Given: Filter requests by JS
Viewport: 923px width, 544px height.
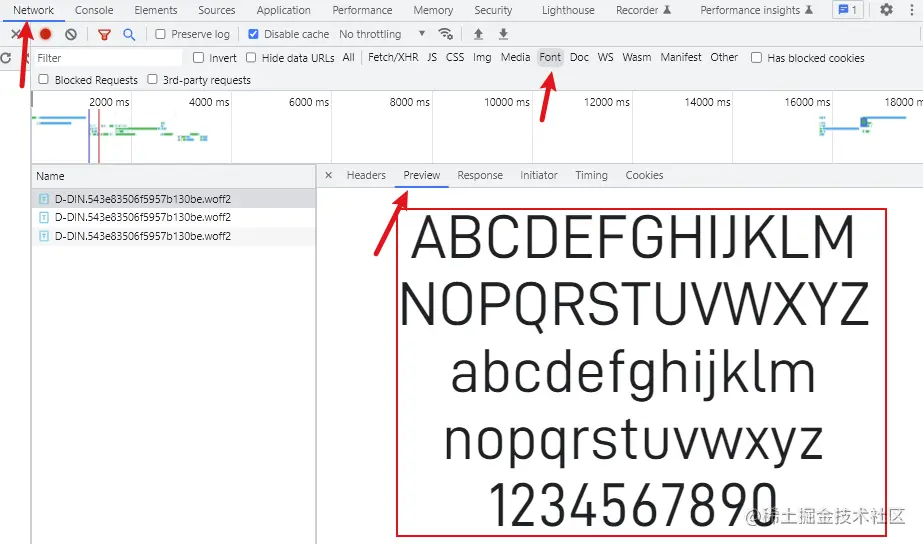Looking at the screenshot, I should point(432,58).
